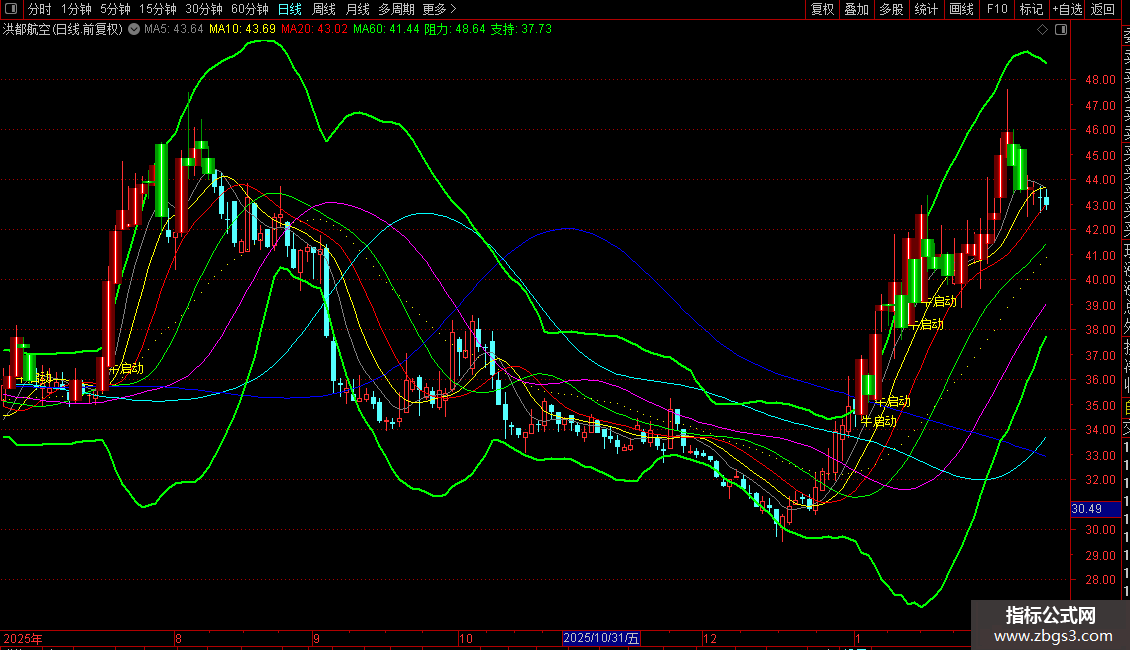Image resolution: width=1130 pixels, height=650 pixels.
Task: Click the 标记 mark button
Action: (1030, 9)
